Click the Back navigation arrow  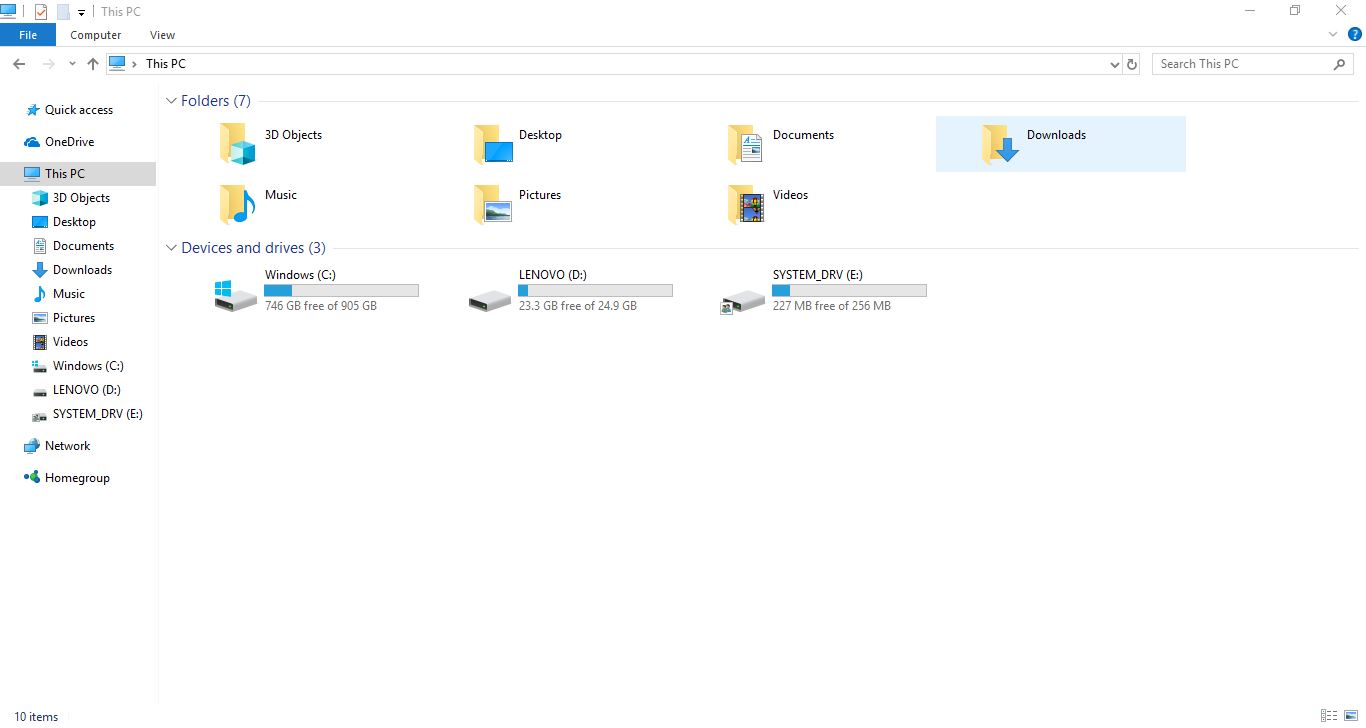19,64
